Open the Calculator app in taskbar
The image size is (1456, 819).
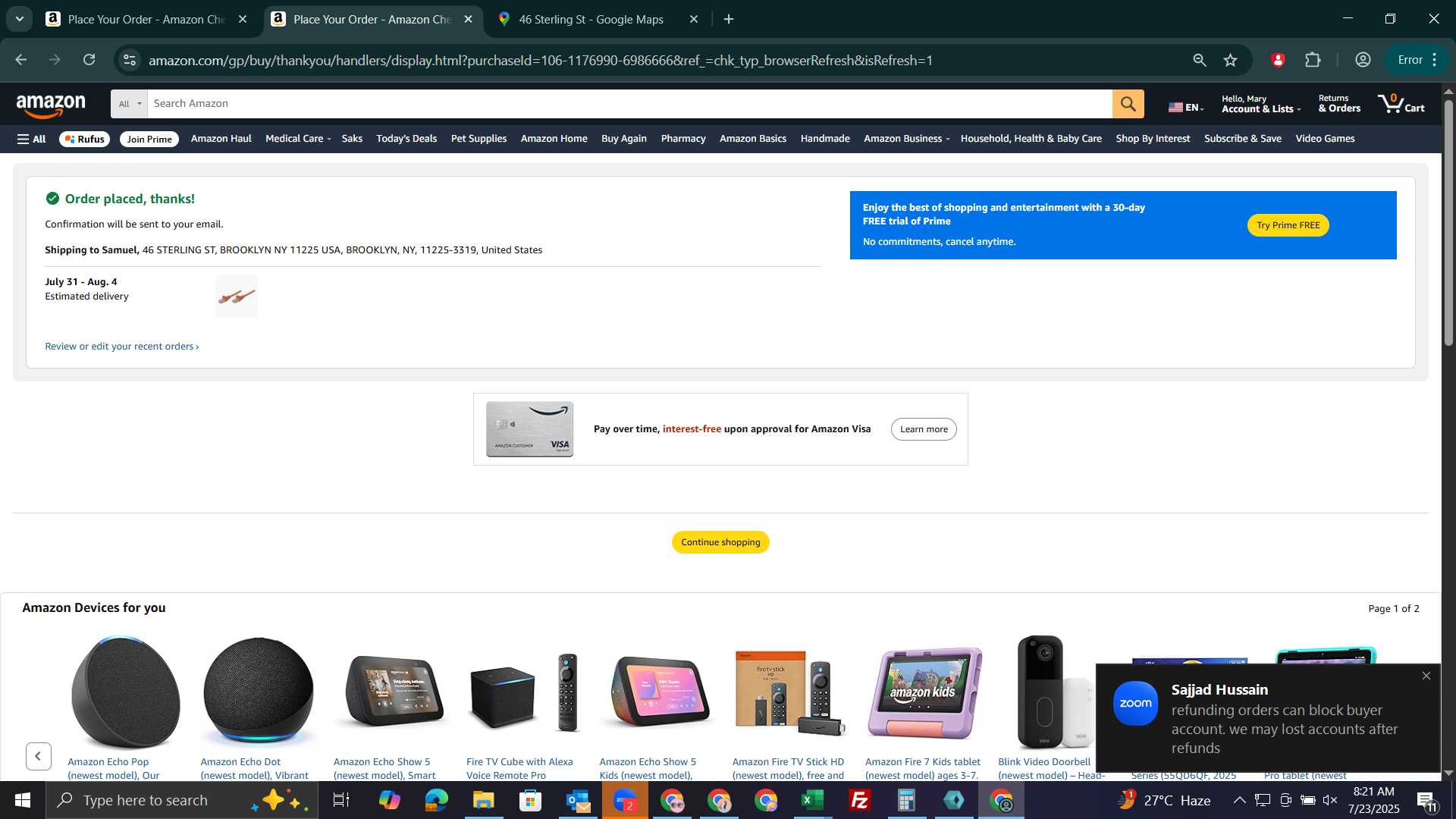coord(907,800)
